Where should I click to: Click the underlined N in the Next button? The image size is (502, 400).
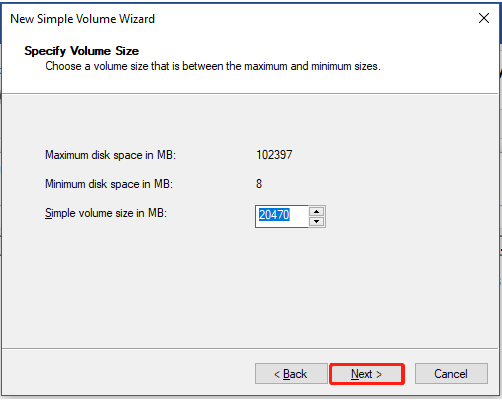[x=355, y=374]
